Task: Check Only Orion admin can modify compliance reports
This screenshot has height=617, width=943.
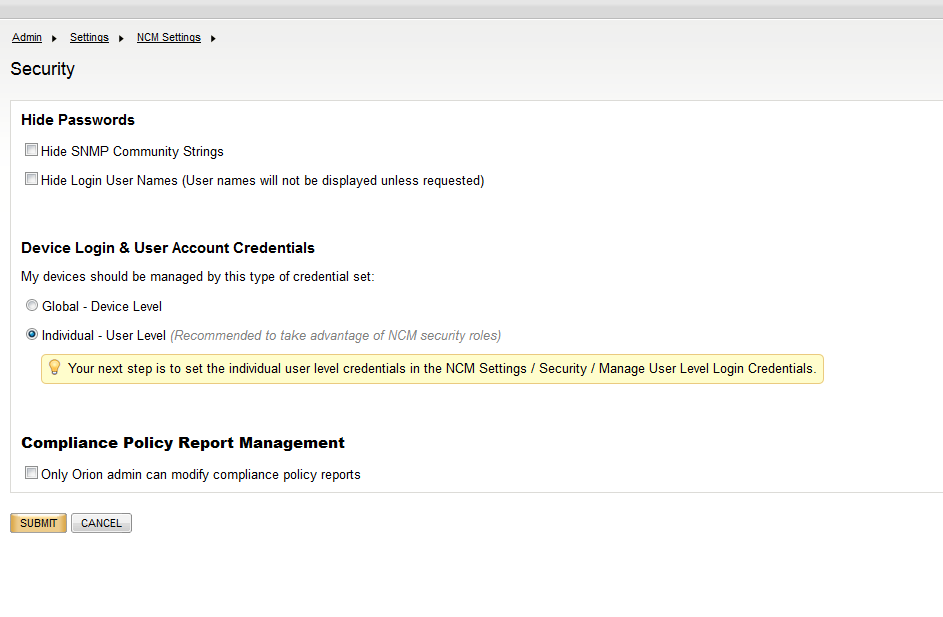Action: pos(31,472)
